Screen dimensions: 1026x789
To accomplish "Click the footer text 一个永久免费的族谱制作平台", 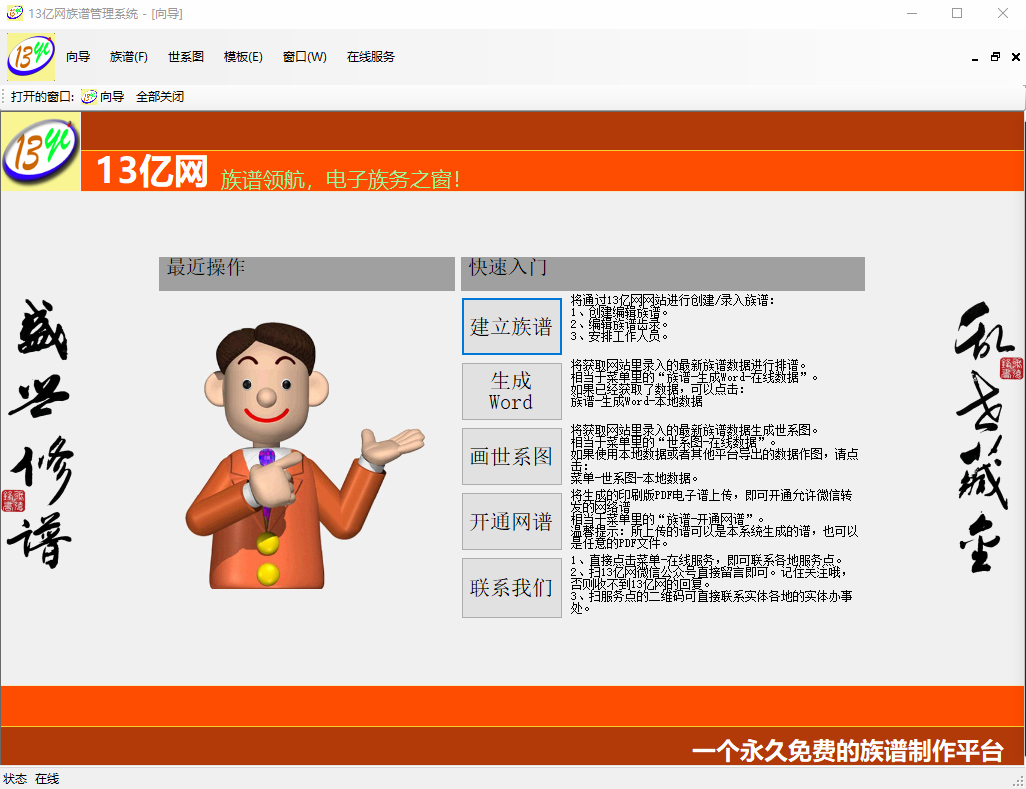I will click(847, 751).
